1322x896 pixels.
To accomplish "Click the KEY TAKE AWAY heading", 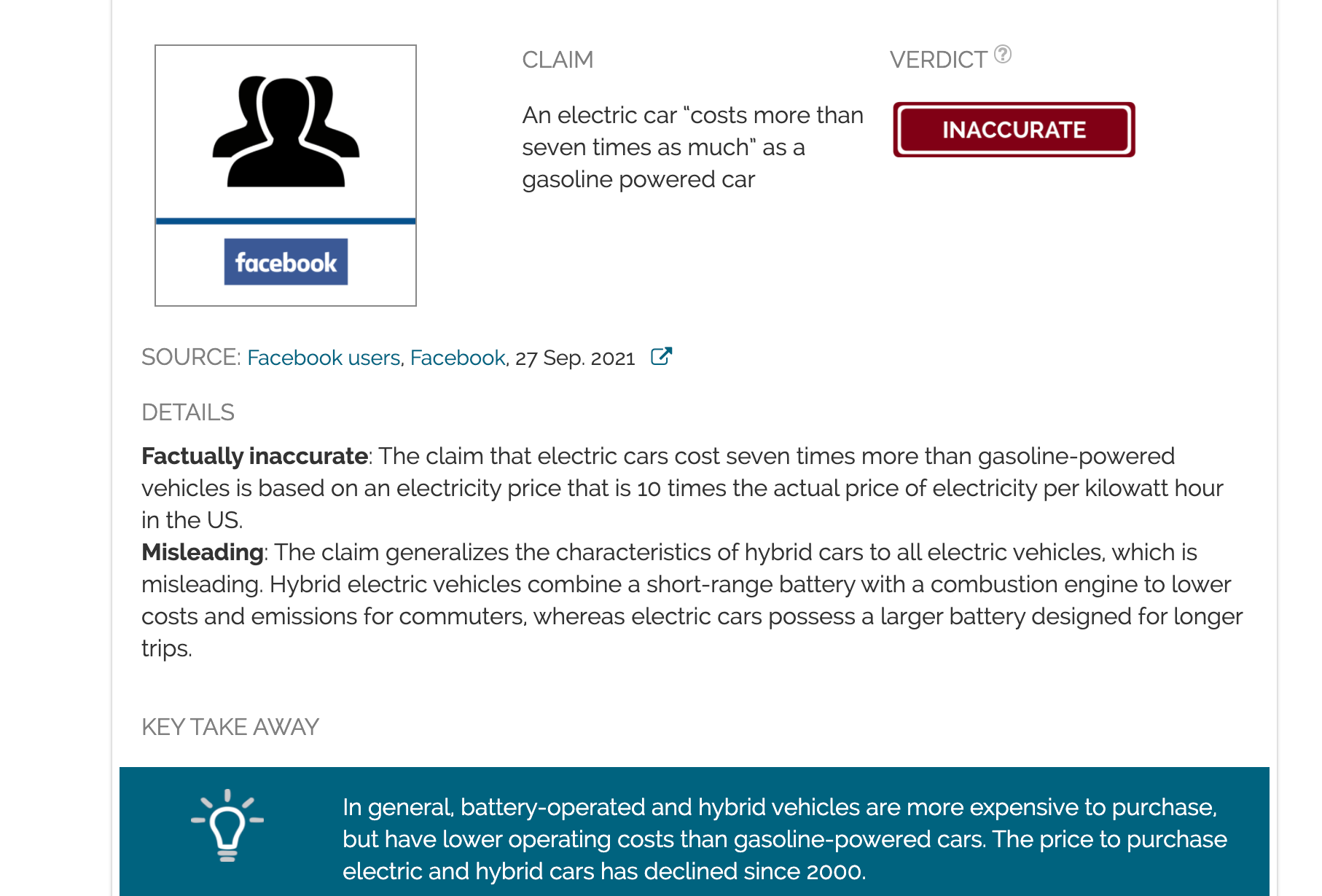I will [x=230, y=726].
